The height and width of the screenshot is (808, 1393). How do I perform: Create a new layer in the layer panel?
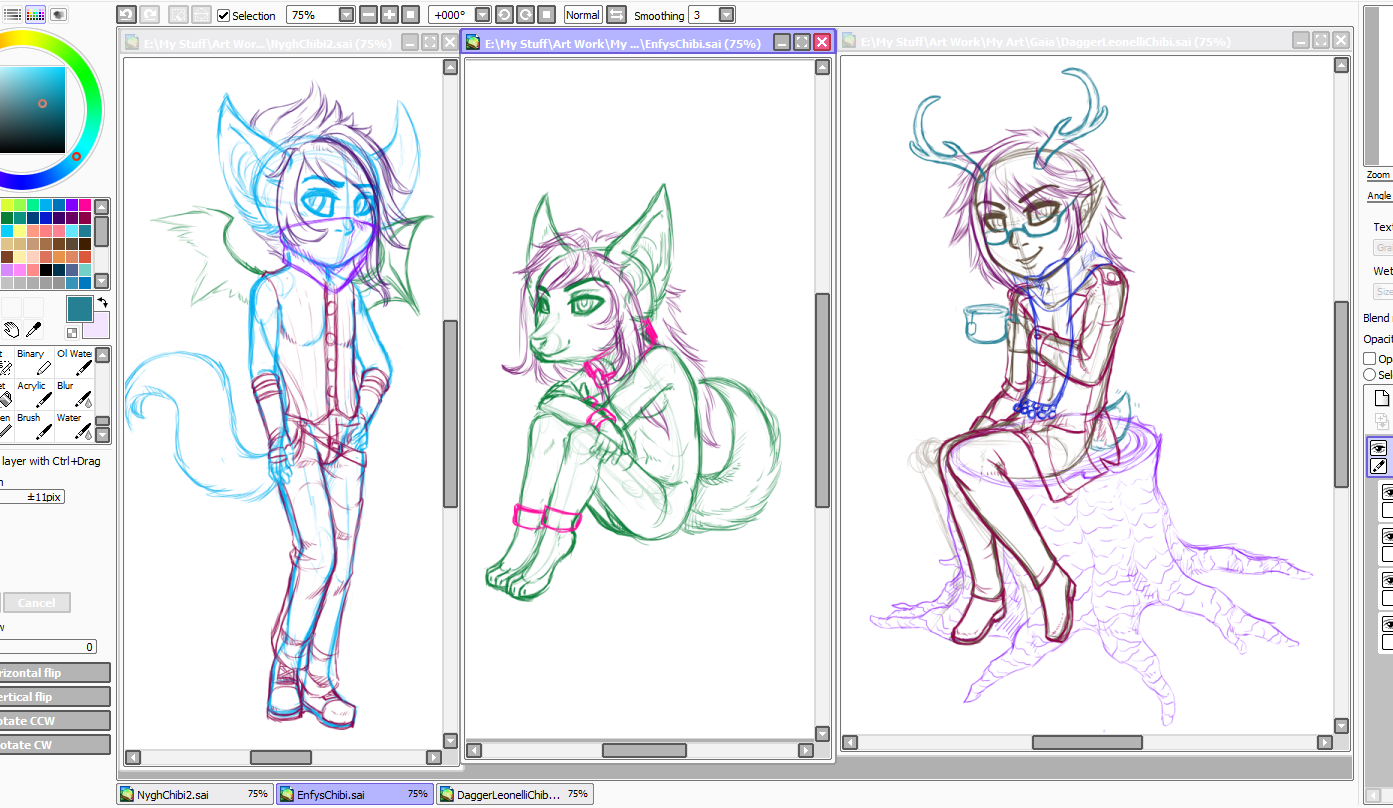click(1381, 398)
